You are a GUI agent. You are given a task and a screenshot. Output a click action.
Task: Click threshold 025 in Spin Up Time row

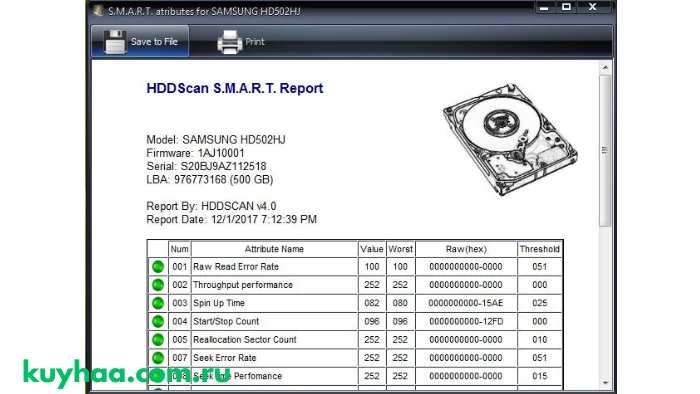[540, 303]
